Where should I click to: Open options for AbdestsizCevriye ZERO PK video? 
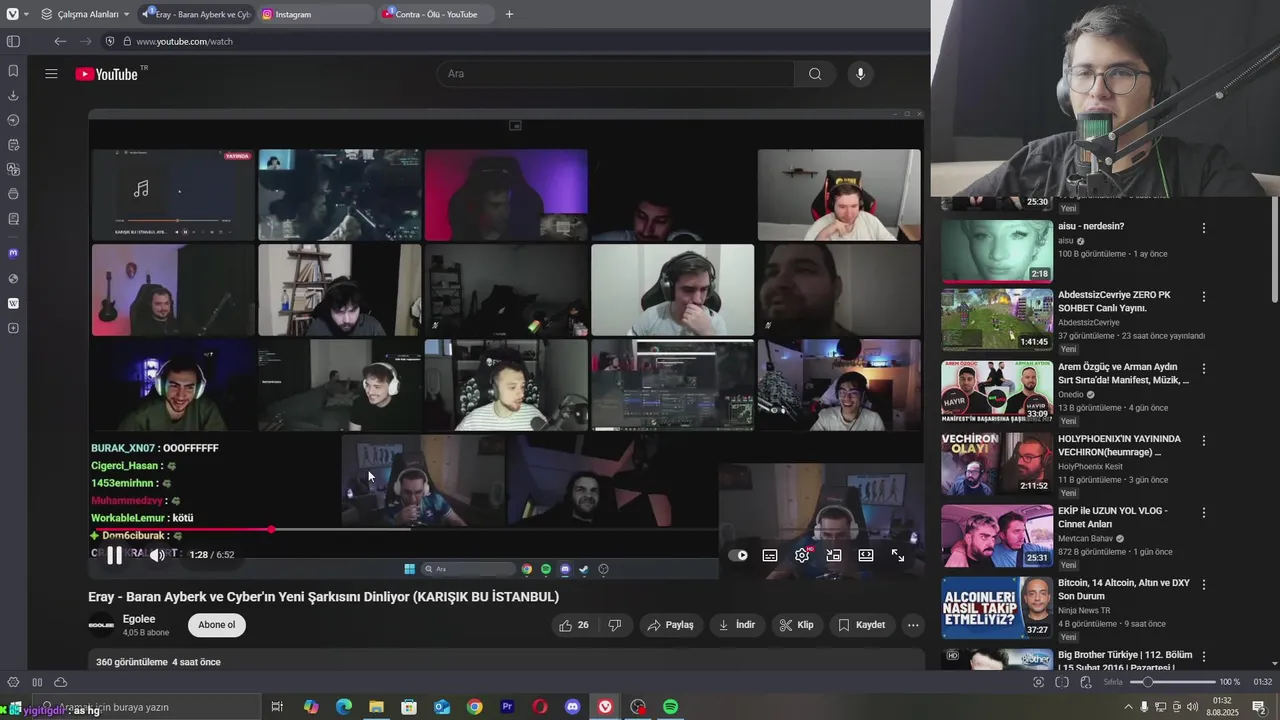(1204, 297)
